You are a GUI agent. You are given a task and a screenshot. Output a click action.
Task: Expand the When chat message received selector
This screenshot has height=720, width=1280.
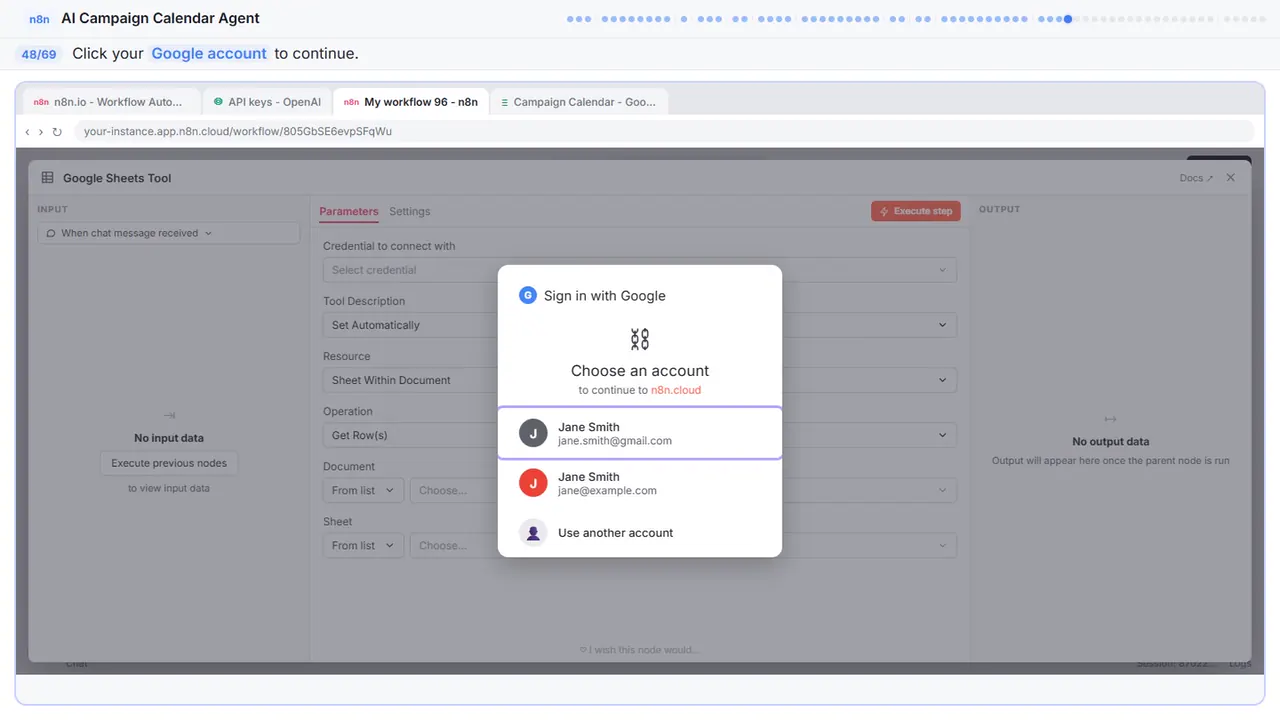[x=169, y=233]
